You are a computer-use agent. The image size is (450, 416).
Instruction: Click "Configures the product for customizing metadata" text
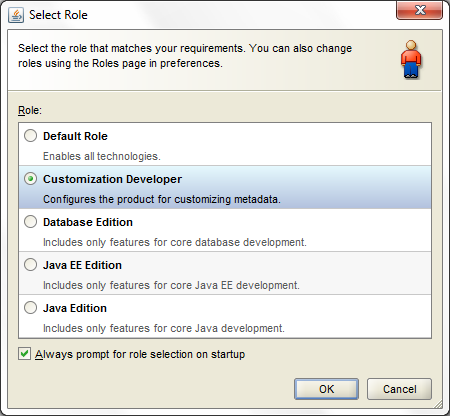[x=162, y=199]
